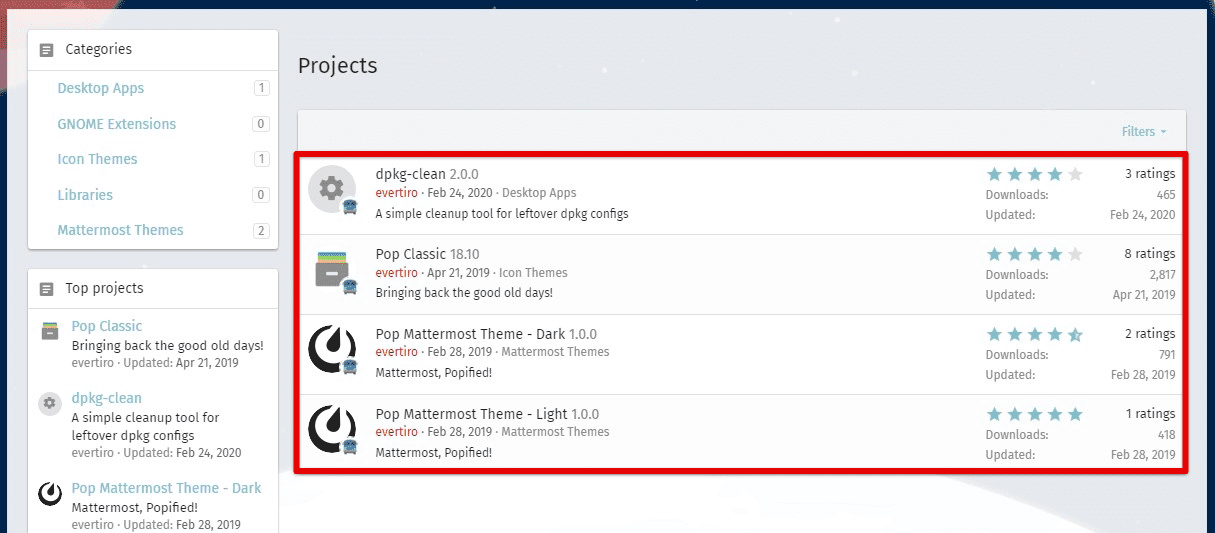Image resolution: width=1215 pixels, height=533 pixels.
Task: Select the Desktop Apps category
Action: pyautogui.click(x=101, y=88)
